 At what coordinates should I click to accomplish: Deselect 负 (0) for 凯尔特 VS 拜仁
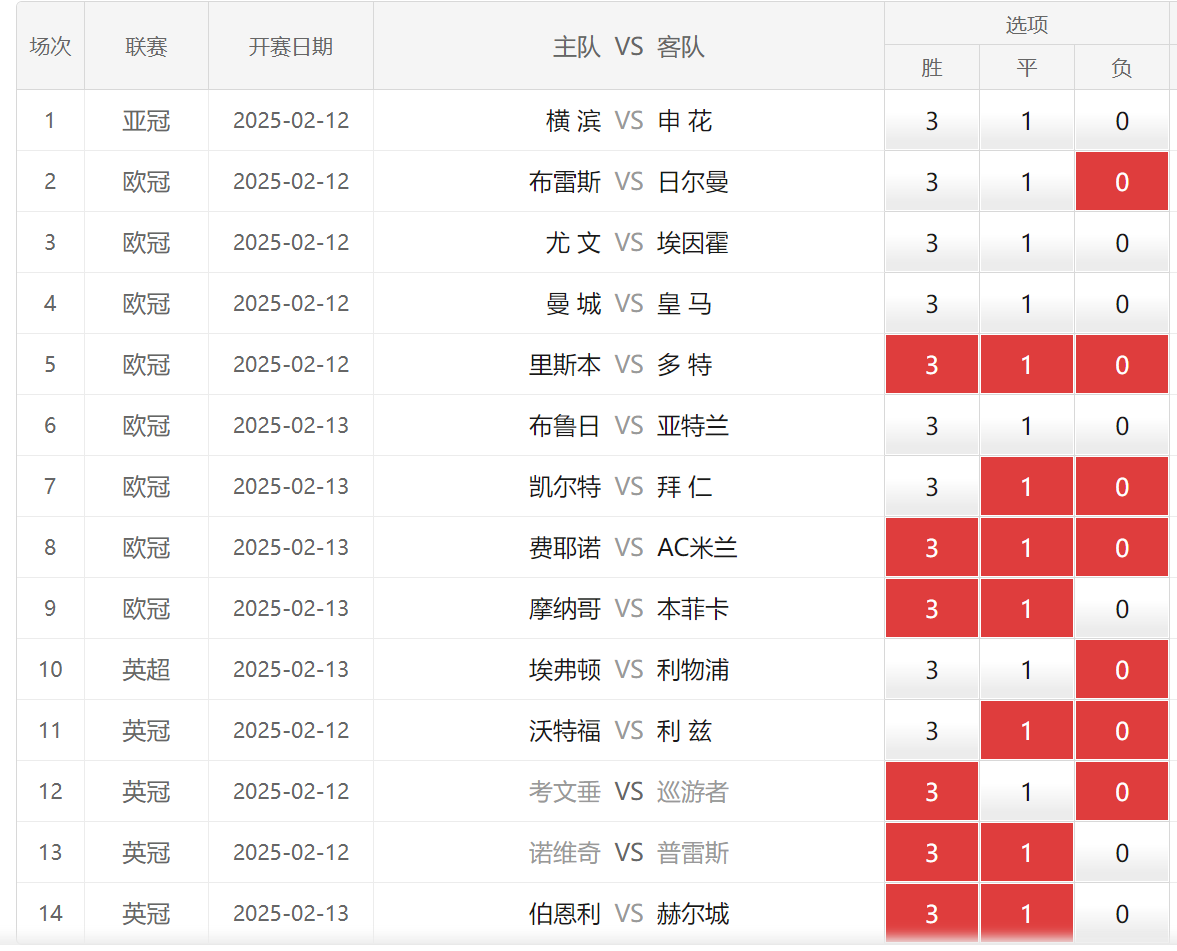pyautogui.click(x=1121, y=486)
